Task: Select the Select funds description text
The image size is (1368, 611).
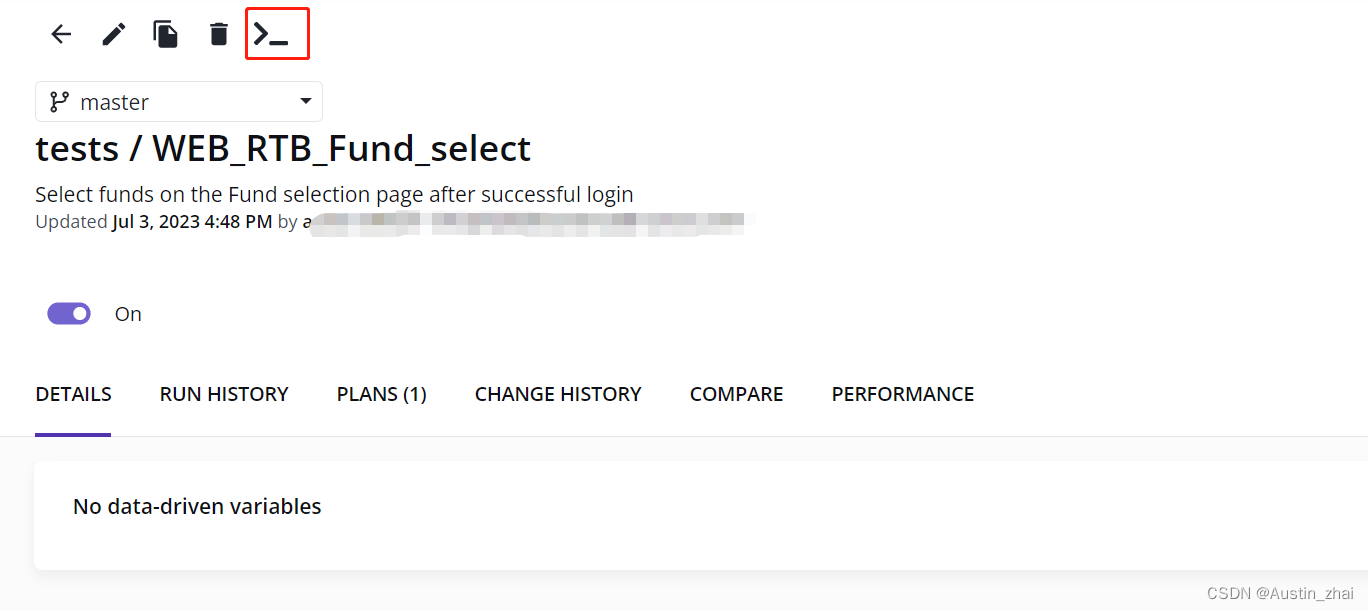Action: point(334,194)
